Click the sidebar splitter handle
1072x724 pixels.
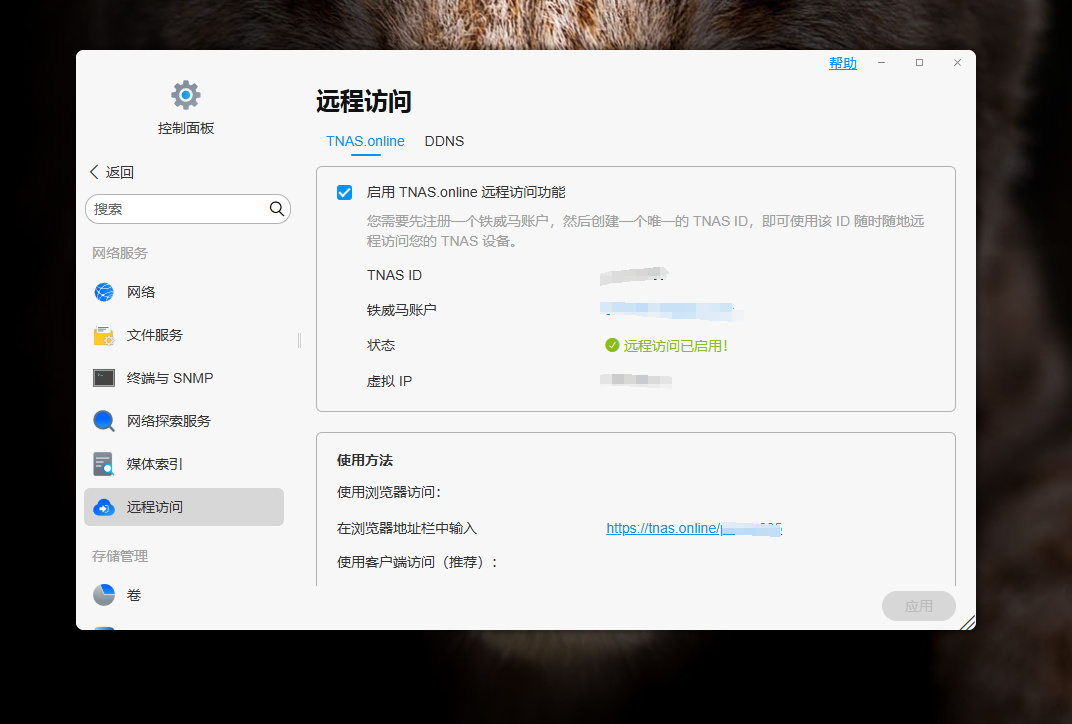pyautogui.click(x=299, y=340)
